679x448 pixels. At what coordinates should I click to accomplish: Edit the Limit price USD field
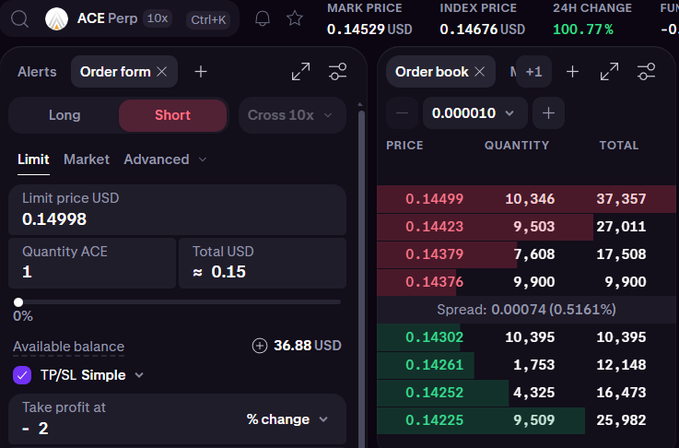coord(177,210)
